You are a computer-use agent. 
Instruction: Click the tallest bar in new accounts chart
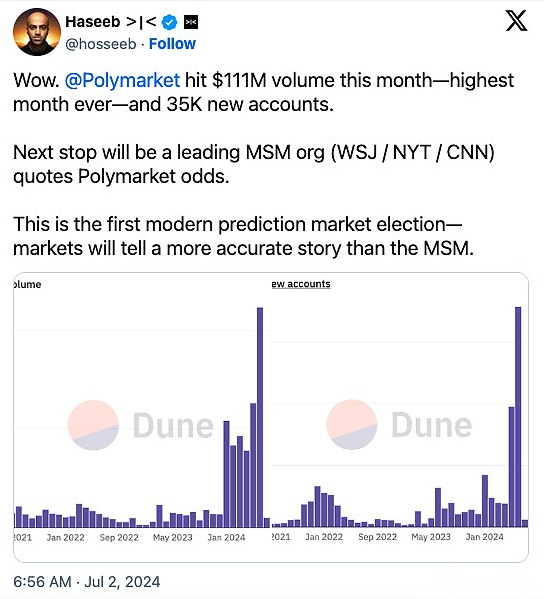click(518, 417)
